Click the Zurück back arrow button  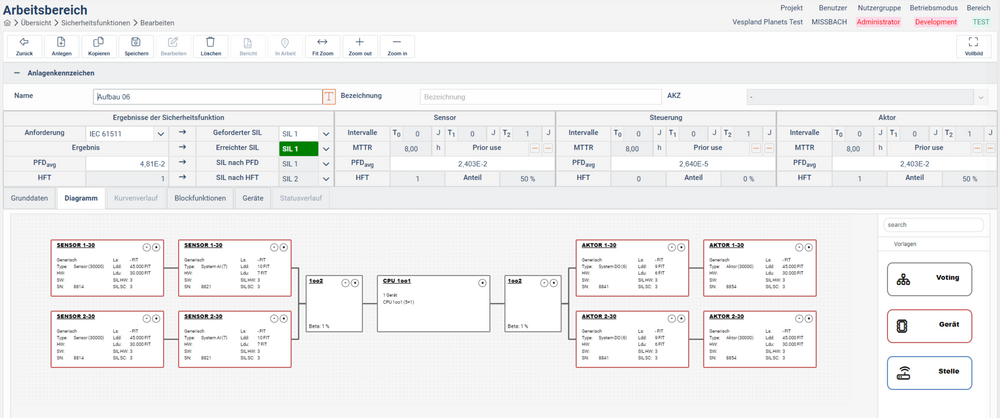click(24, 46)
